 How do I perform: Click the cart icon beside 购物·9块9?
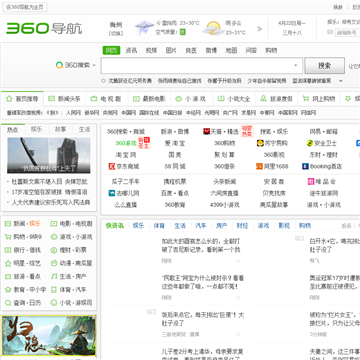(8, 237)
